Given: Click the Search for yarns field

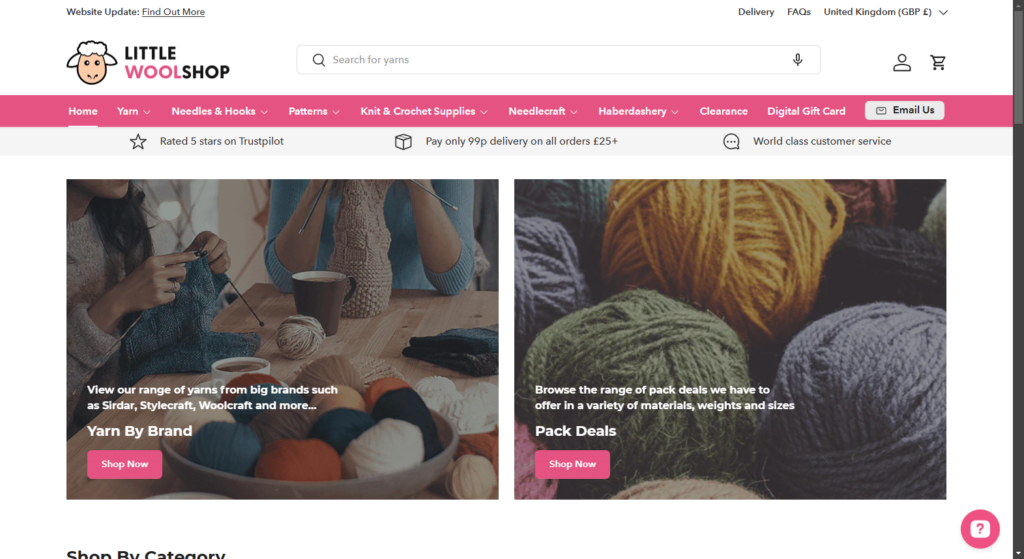Looking at the screenshot, I should click(558, 60).
